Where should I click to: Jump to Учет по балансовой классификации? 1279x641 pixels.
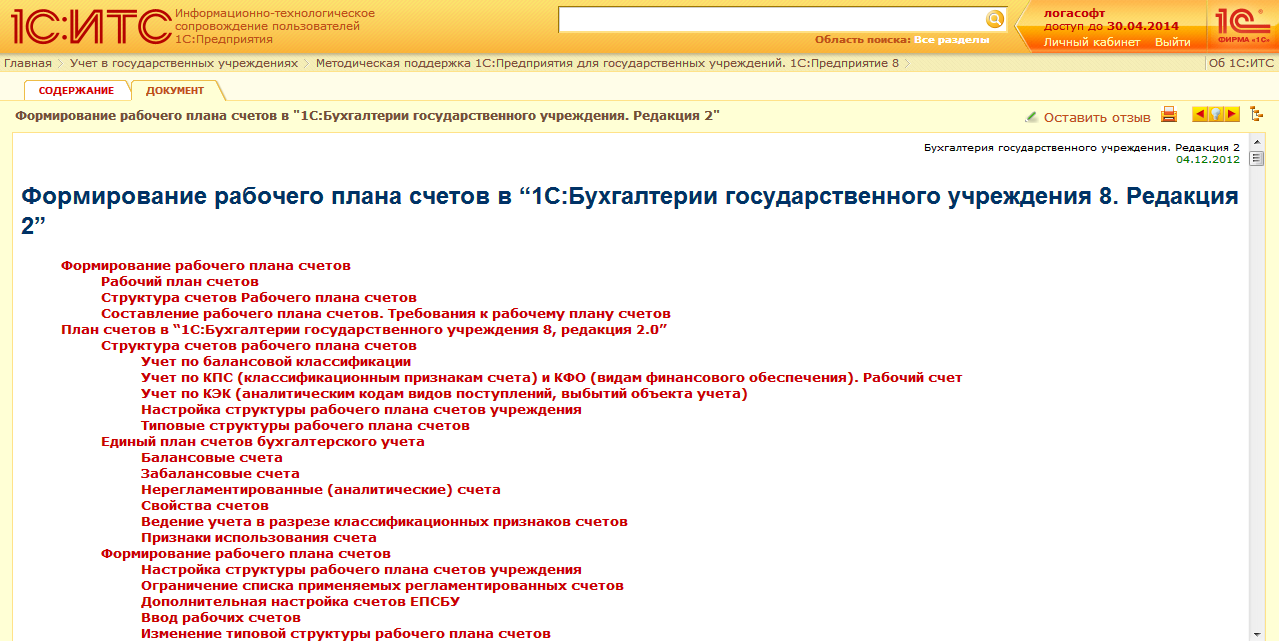[276, 362]
